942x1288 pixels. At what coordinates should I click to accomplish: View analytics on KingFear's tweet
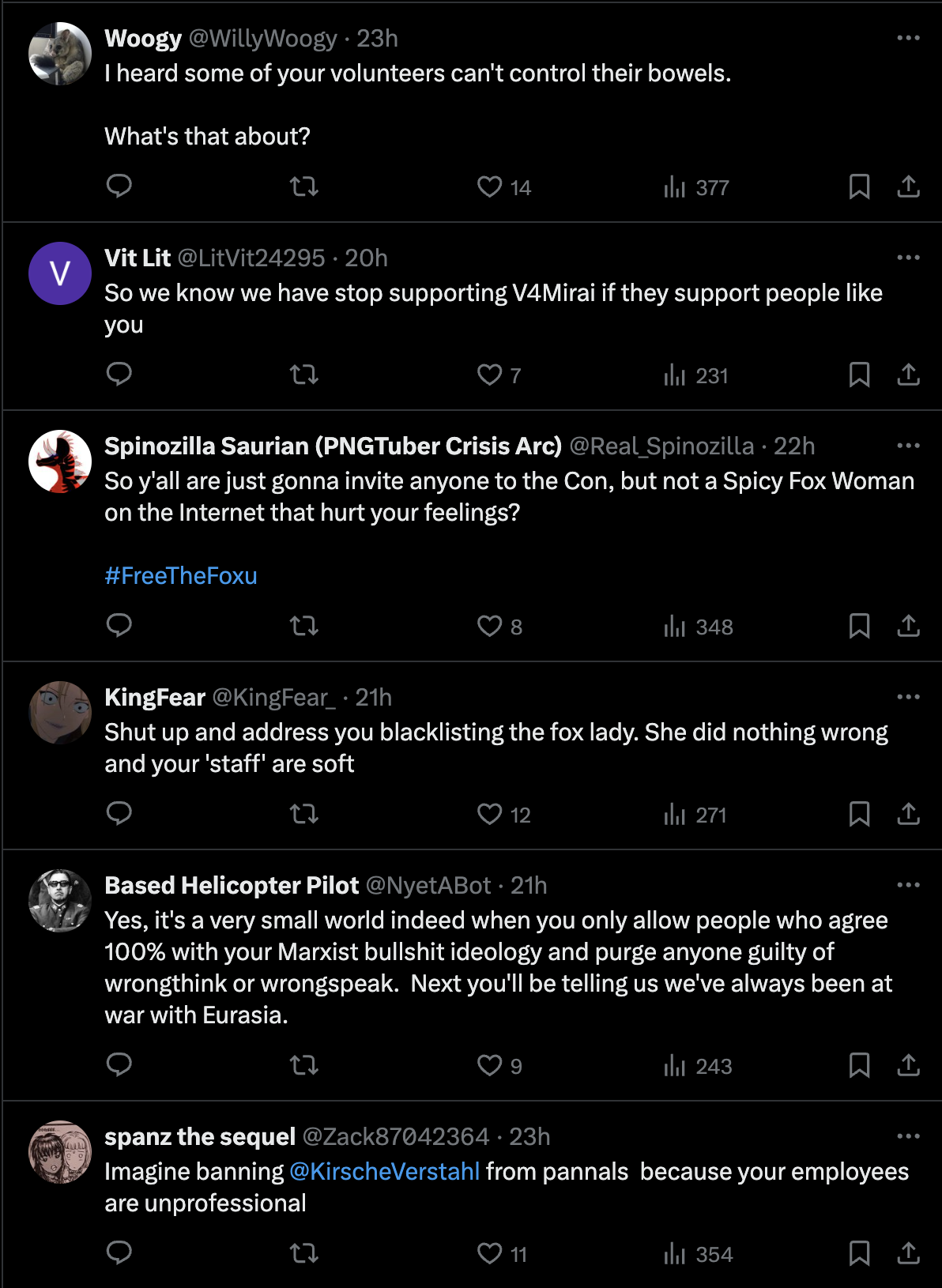tap(695, 815)
